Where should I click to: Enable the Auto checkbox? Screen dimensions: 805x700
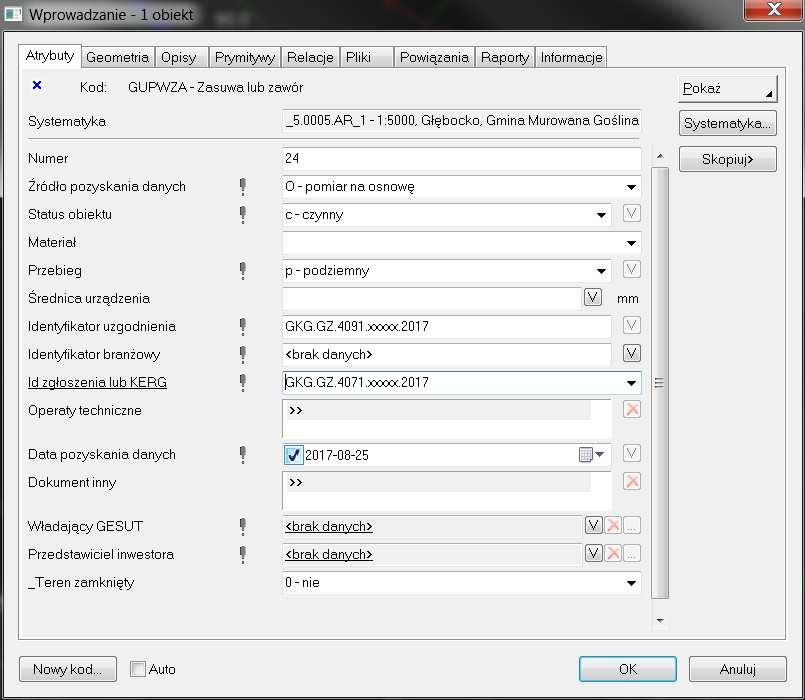[x=138, y=669]
